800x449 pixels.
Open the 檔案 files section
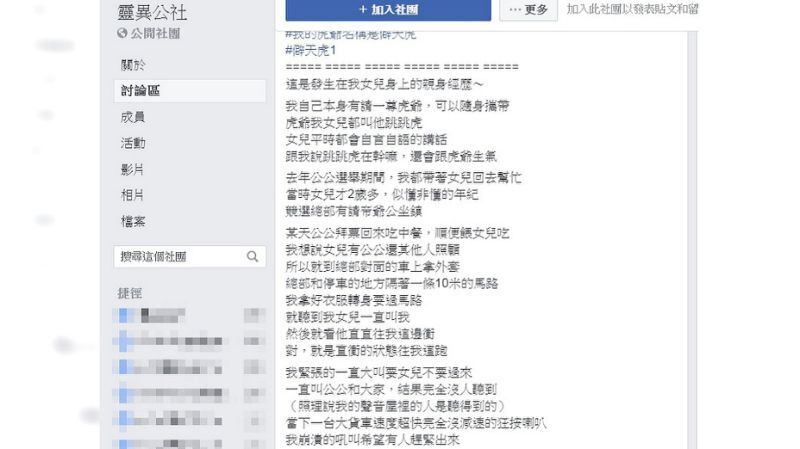pos(133,221)
